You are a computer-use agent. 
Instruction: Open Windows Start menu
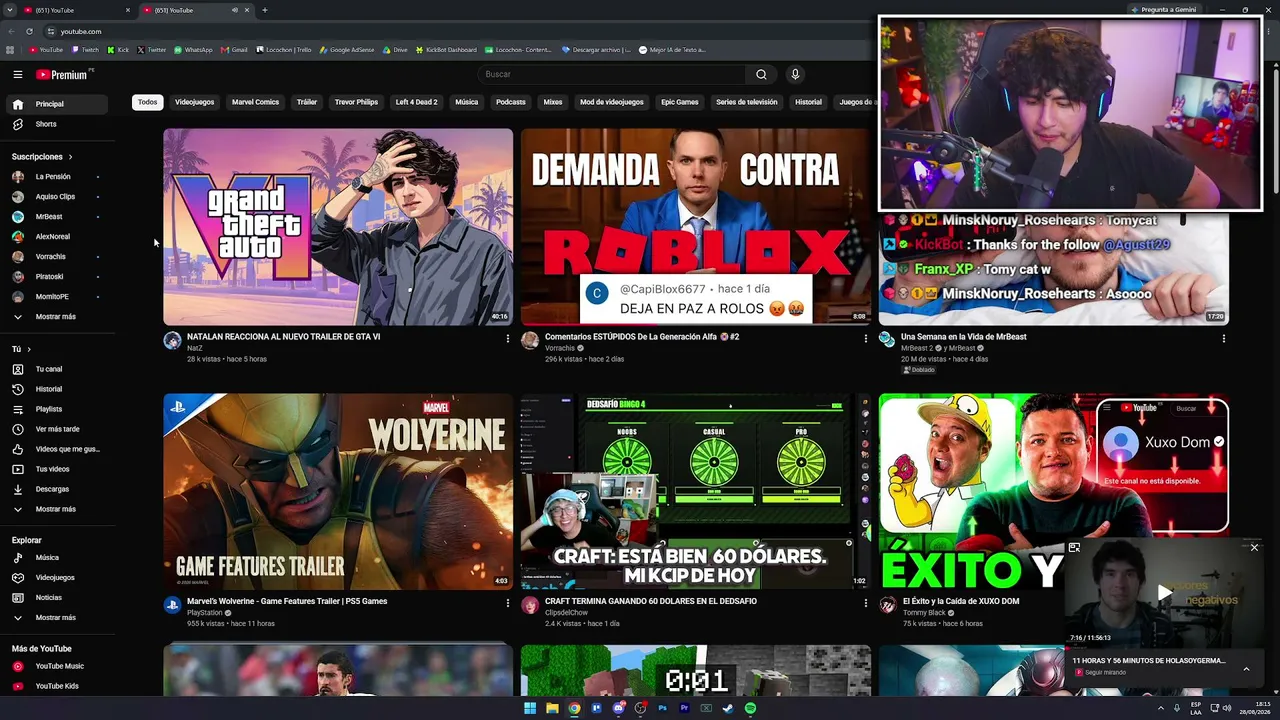click(x=530, y=708)
